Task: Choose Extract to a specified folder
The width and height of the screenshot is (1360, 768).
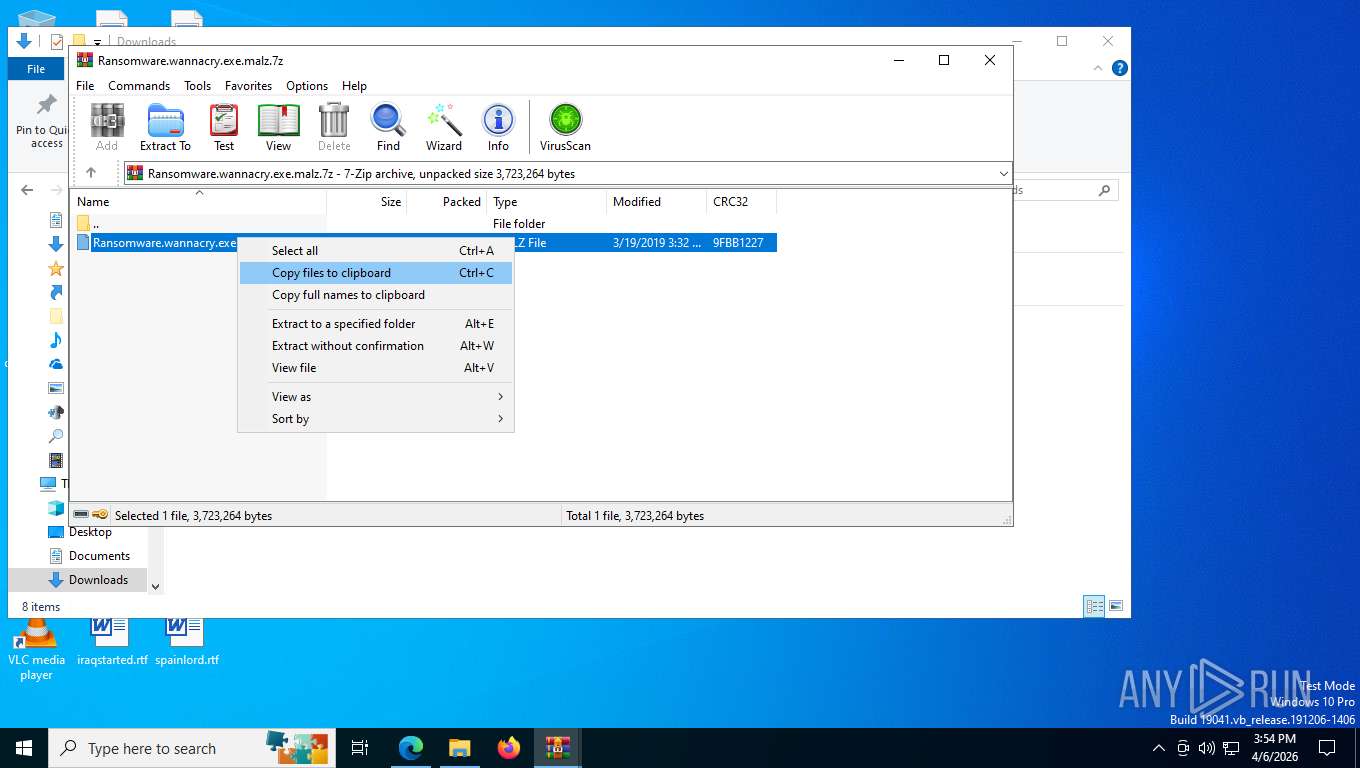Action: click(x=376, y=324)
